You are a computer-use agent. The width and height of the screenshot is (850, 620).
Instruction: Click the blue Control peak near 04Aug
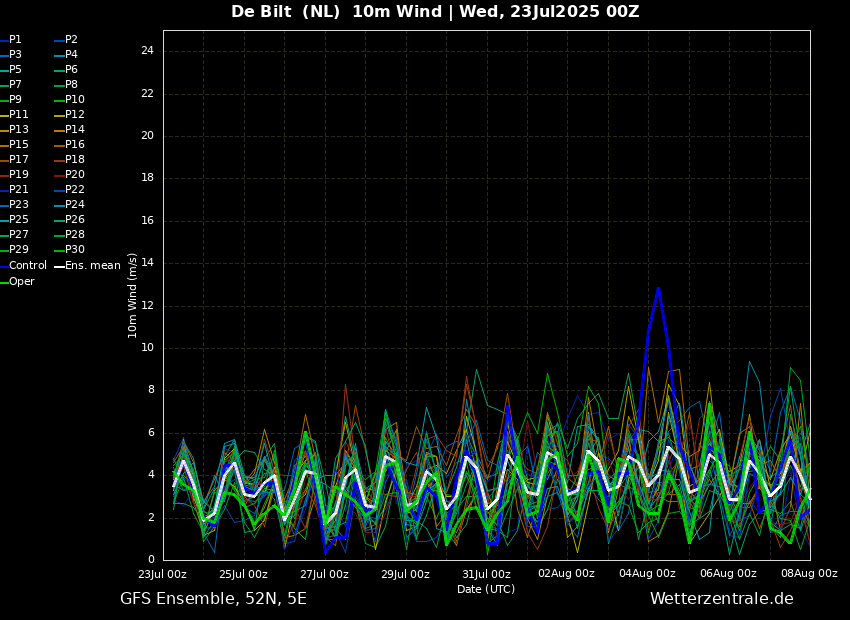658,289
